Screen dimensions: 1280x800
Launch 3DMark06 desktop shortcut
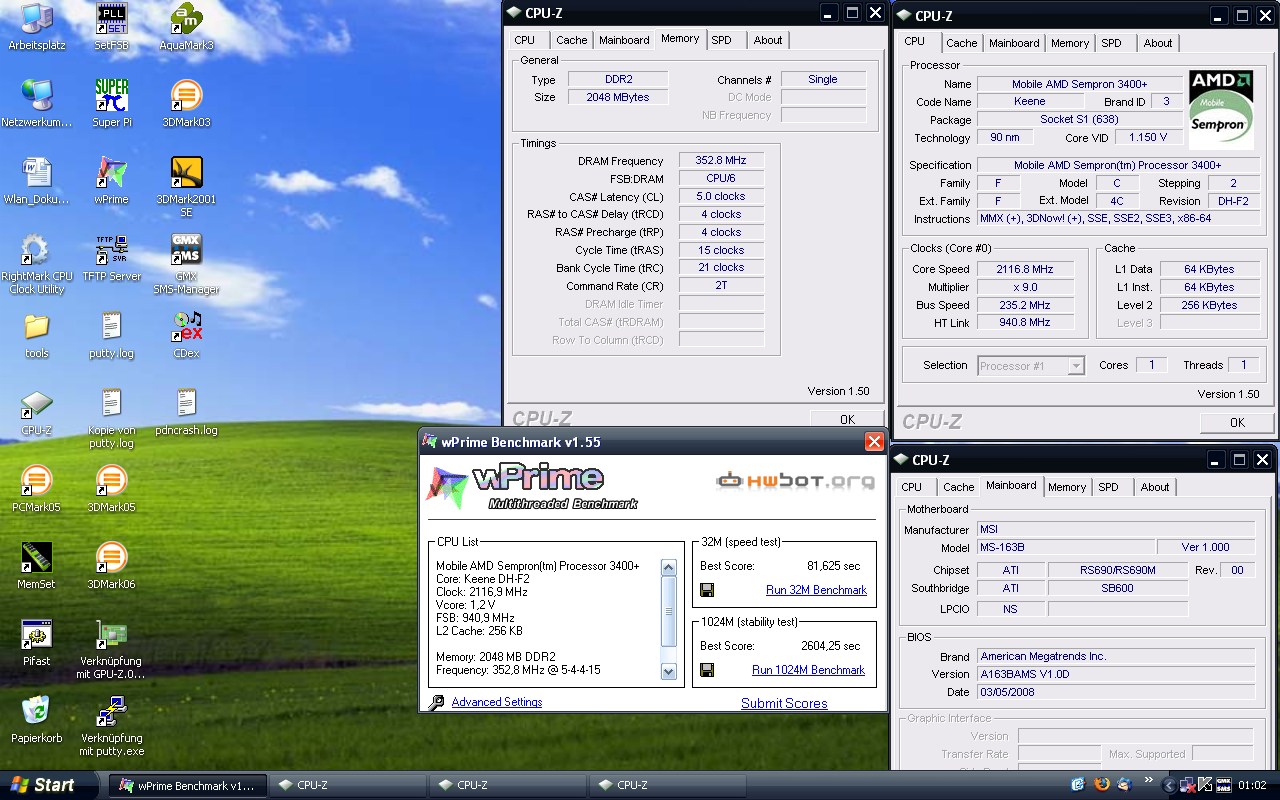[x=112, y=557]
